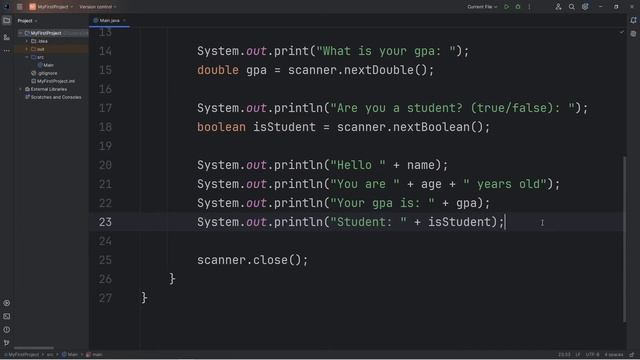Open the Services tool window
This screenshot has width=640, height=360.
point(7,303)
